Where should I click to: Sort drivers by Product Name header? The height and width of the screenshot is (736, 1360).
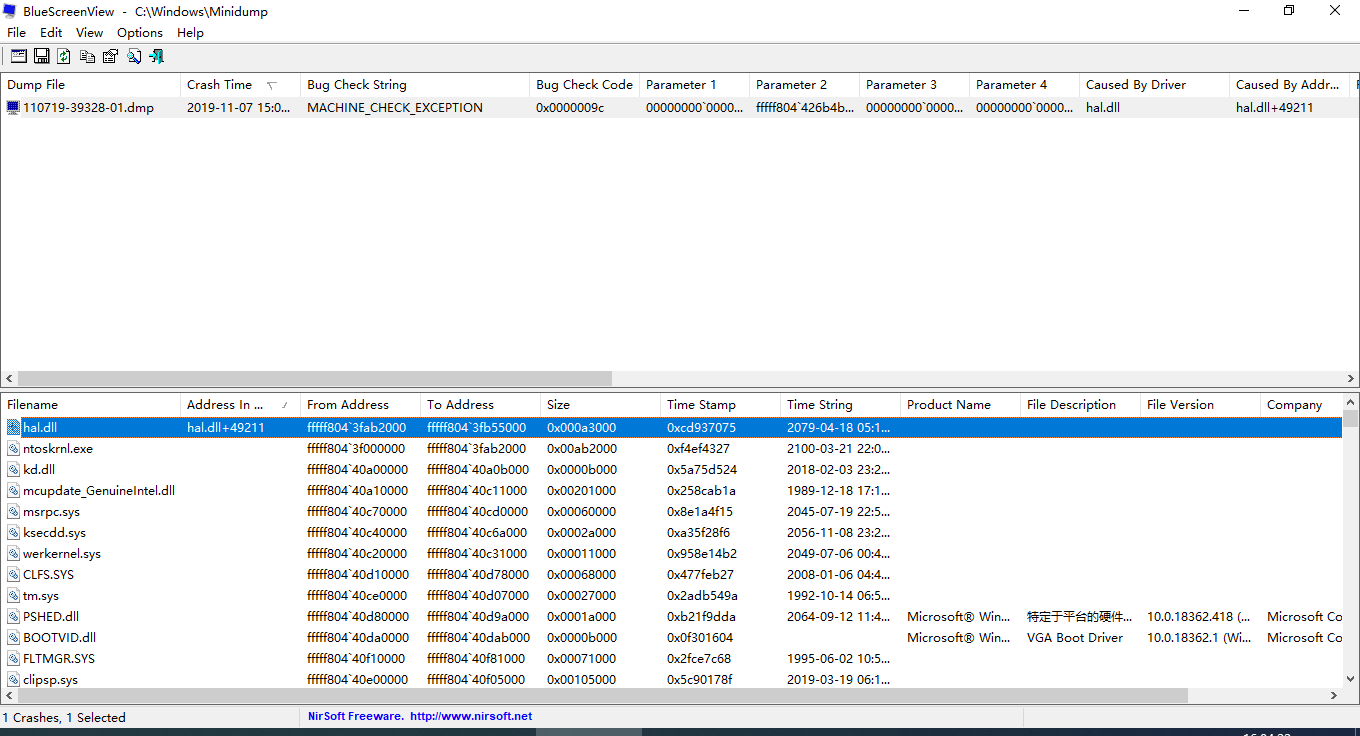(x=960, y=405)
